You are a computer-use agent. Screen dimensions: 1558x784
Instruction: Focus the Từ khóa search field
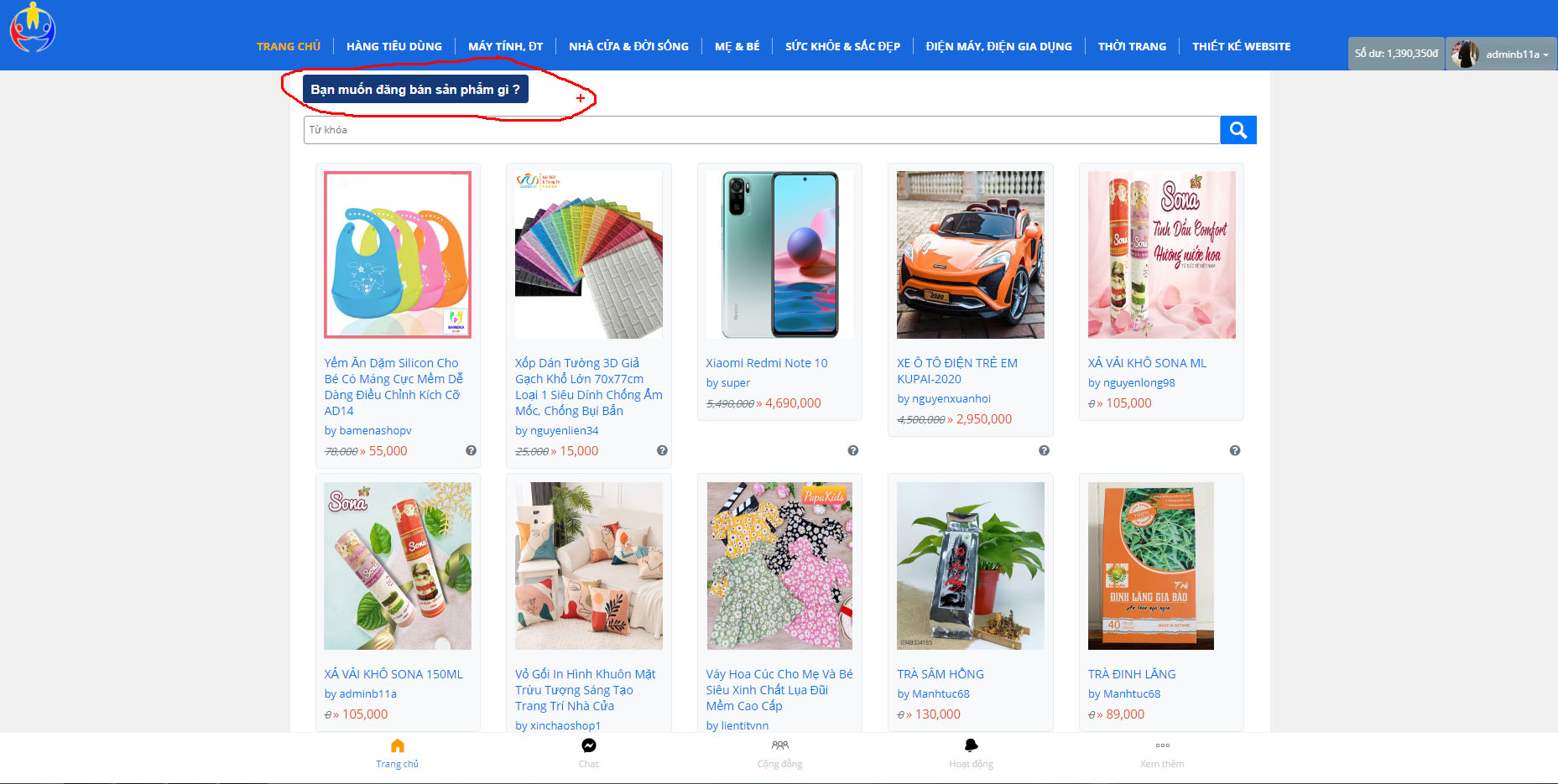(761, 130)
